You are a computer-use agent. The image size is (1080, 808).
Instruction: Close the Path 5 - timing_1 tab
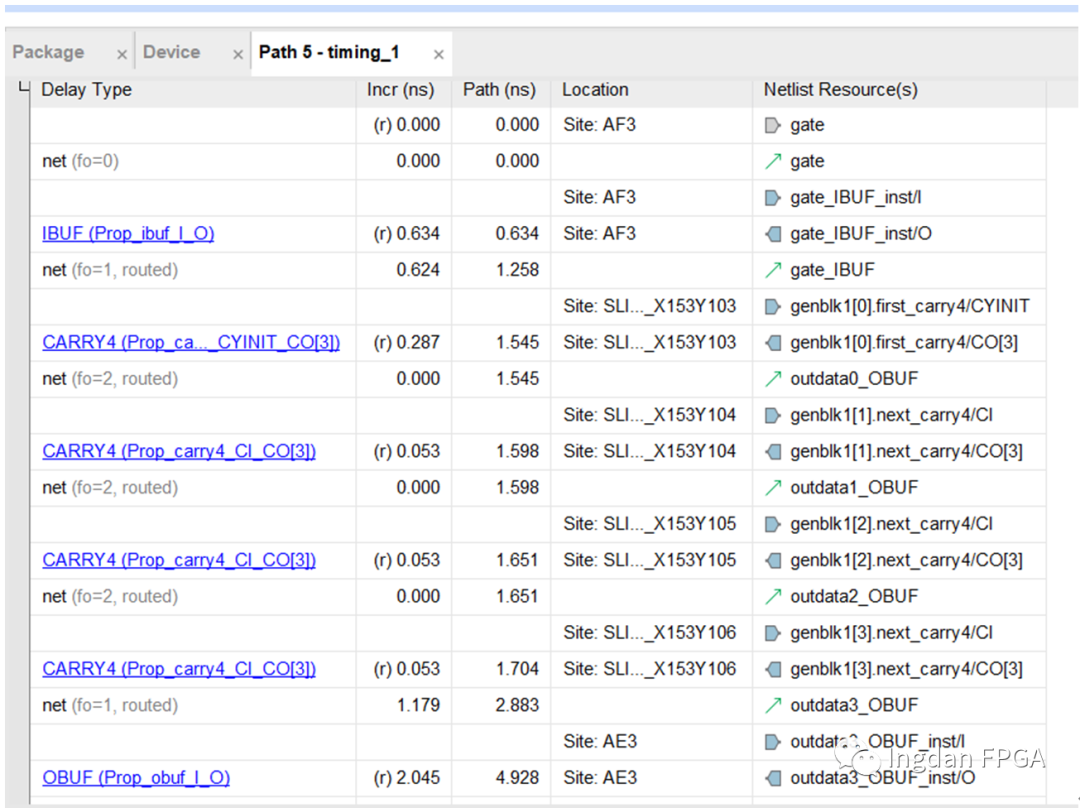pyautogui.click(x=438, y=55)
